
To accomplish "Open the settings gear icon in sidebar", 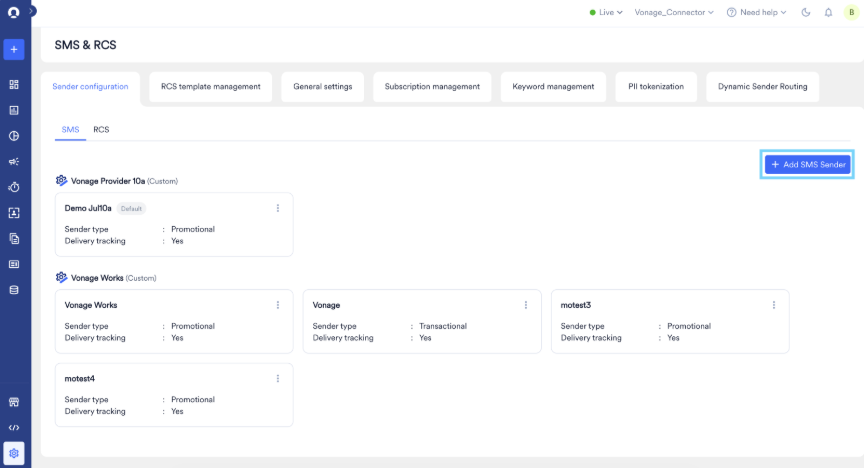I will [14, 453].
